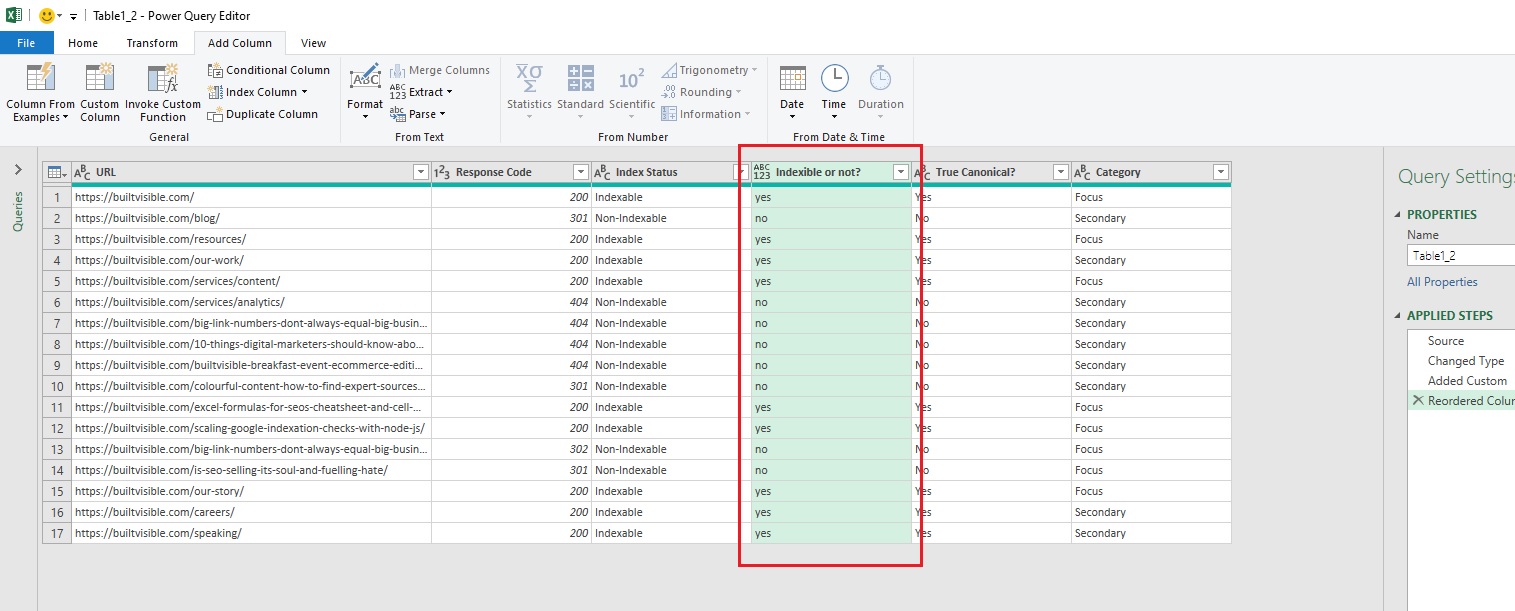Click the All Properties link
The image size is (1515, 611).
pyautogui.click(x=1441, y=281)
